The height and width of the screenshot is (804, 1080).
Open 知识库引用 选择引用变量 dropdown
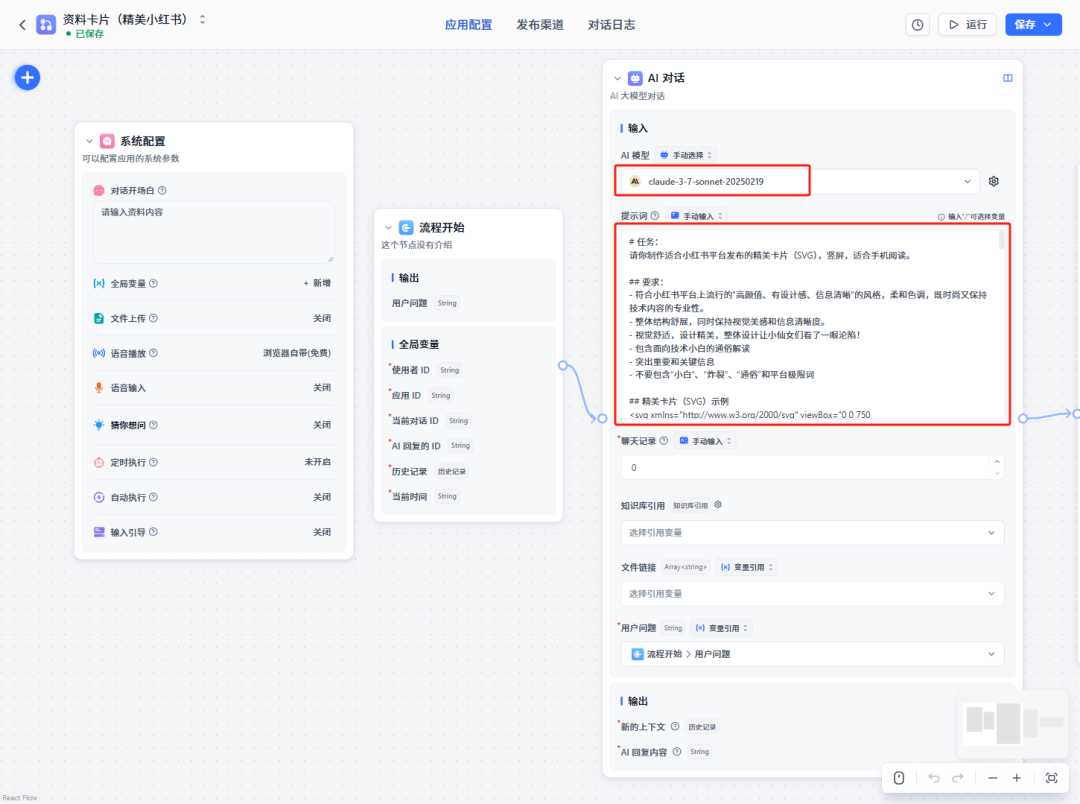point(811,533)
